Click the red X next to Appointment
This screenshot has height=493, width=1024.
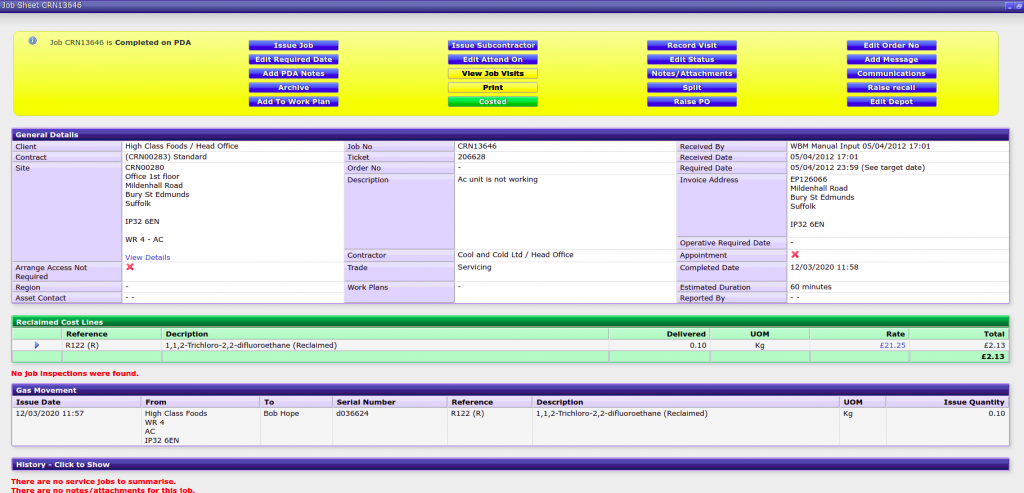pyautogui.click(x=795, y=255)
